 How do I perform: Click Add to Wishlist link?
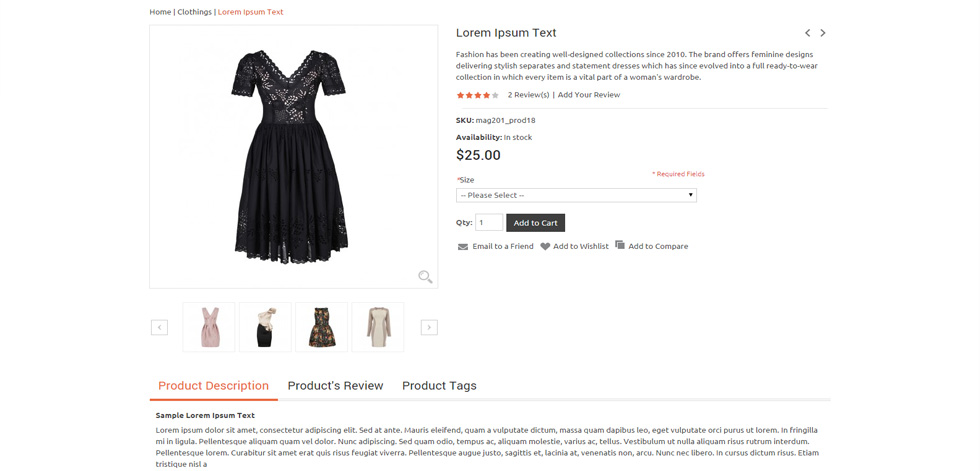581,246
